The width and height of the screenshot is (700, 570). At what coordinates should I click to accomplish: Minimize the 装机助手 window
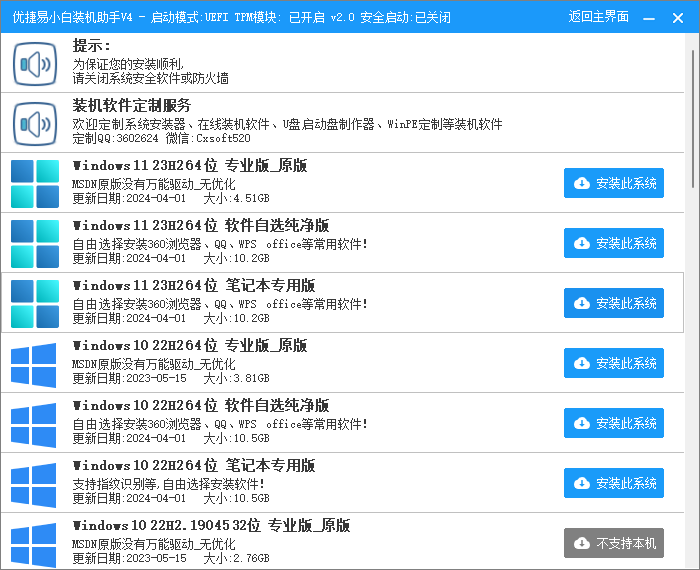(649, 18)
